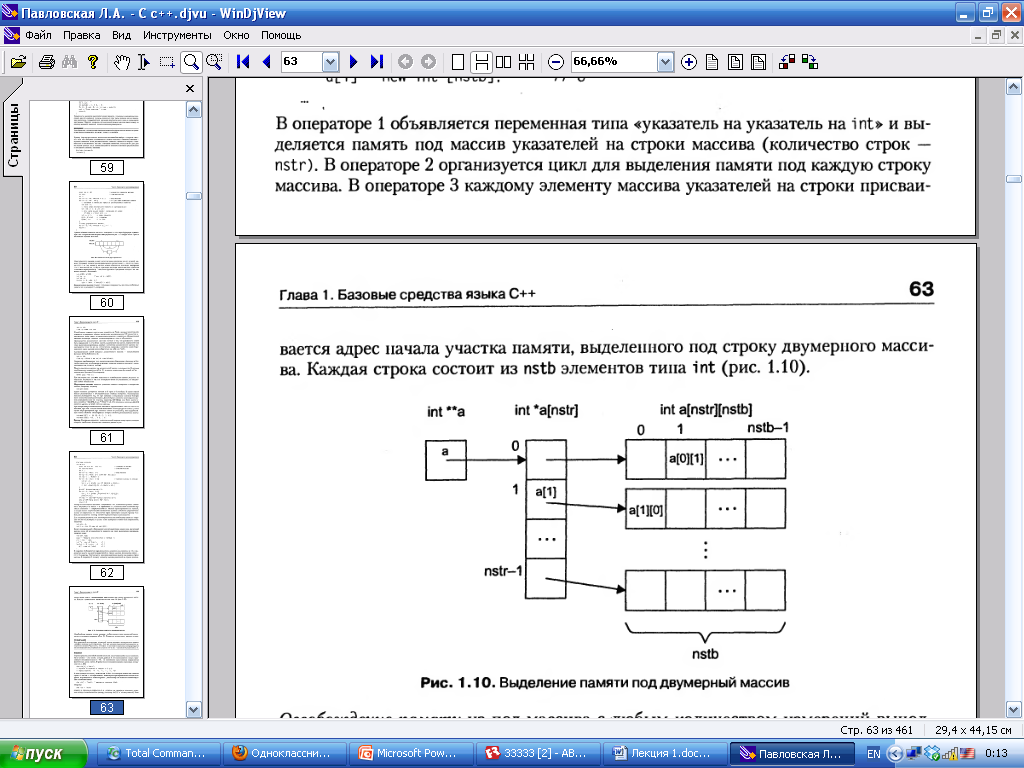Click thumbnail panel scroll down arrow
Screen dimensions: 1024x768
(193, 709)
